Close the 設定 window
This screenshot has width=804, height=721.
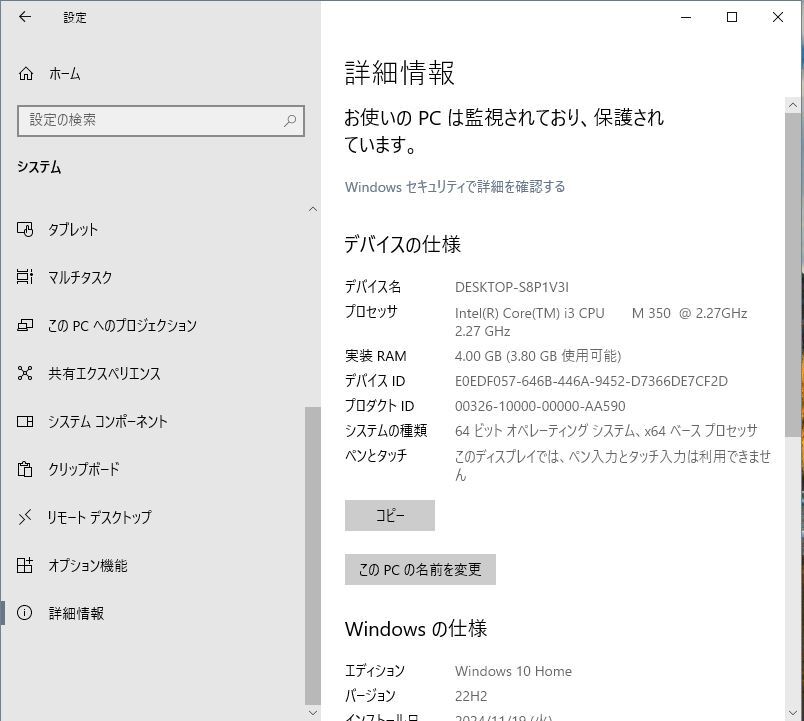(x=778, y=17)
